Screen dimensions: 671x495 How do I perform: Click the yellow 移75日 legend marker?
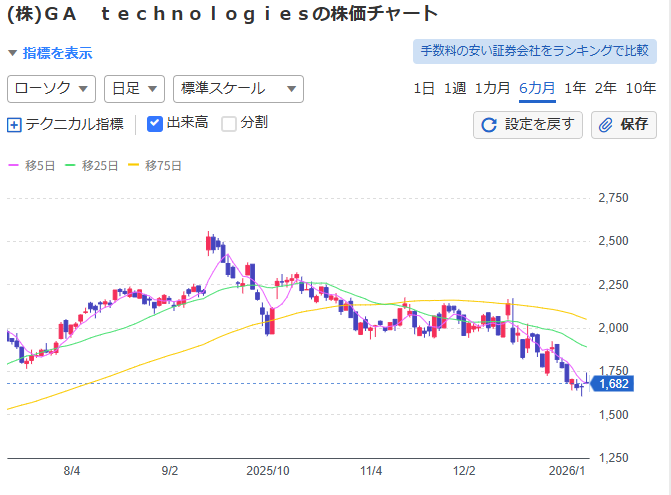point(135,165)
